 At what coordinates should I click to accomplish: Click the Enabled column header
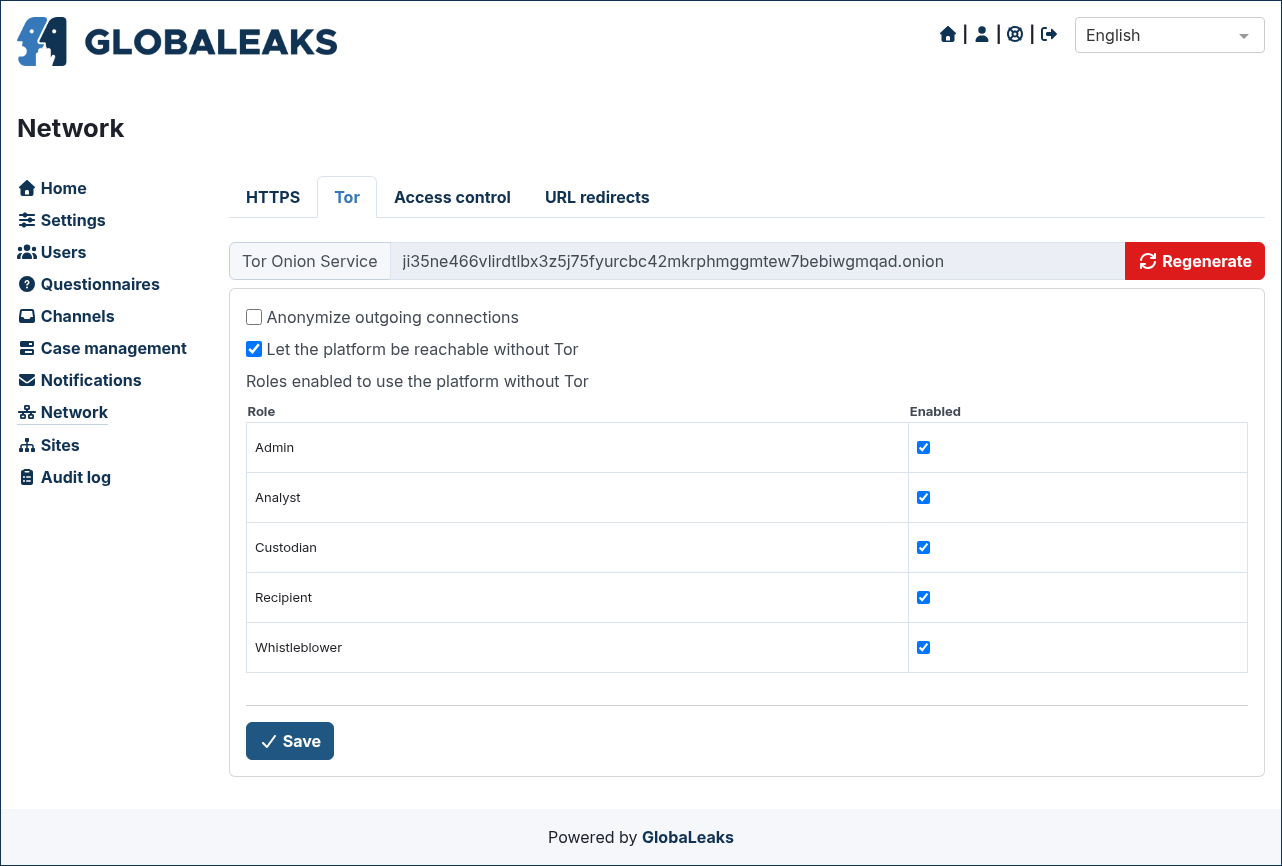935,411
